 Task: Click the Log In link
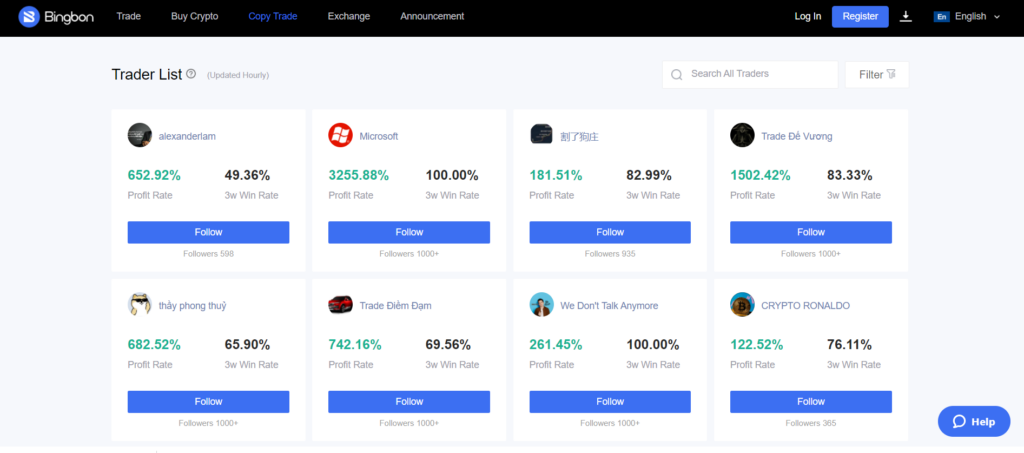(x=807, y=17)
